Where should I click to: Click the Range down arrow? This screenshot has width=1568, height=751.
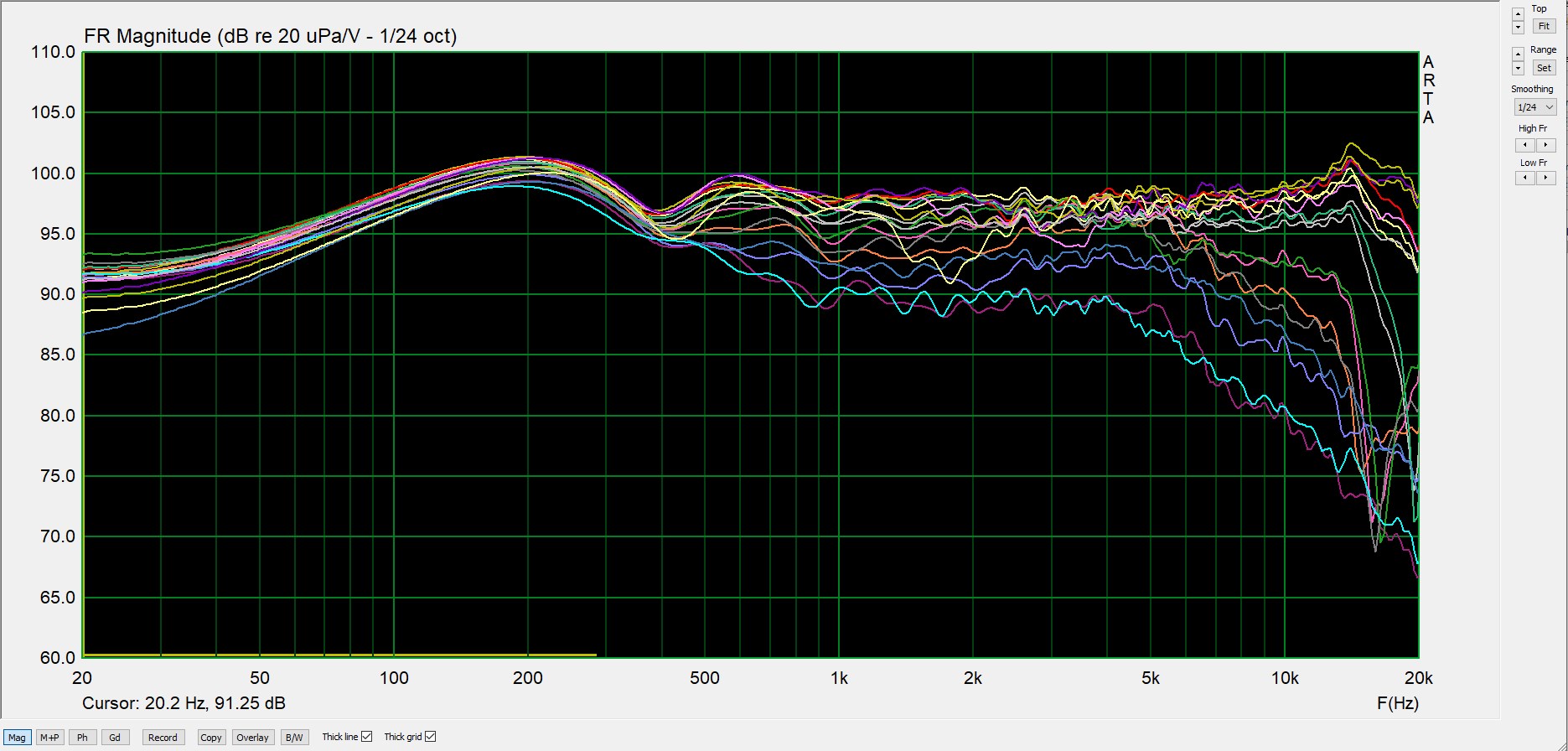coord(1518,69)
